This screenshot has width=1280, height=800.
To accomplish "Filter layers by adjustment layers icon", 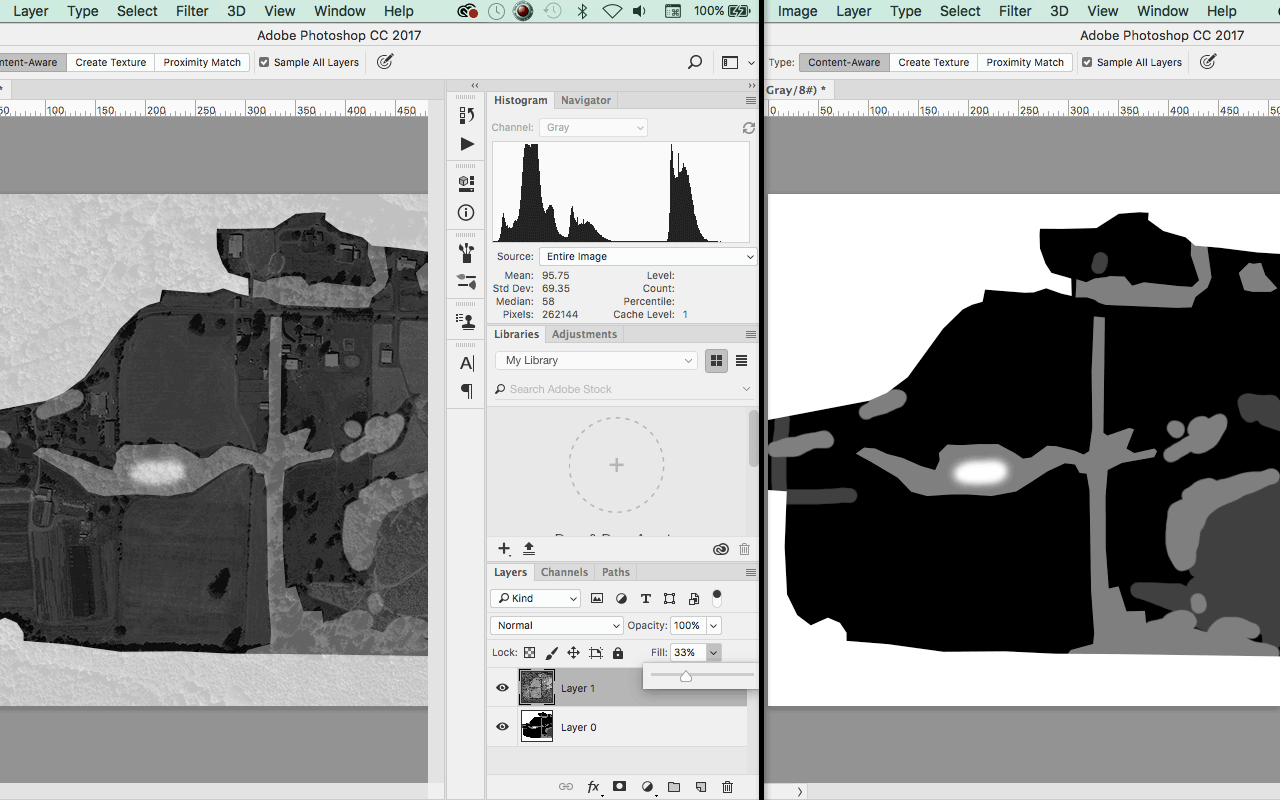I will coord(621,599).
